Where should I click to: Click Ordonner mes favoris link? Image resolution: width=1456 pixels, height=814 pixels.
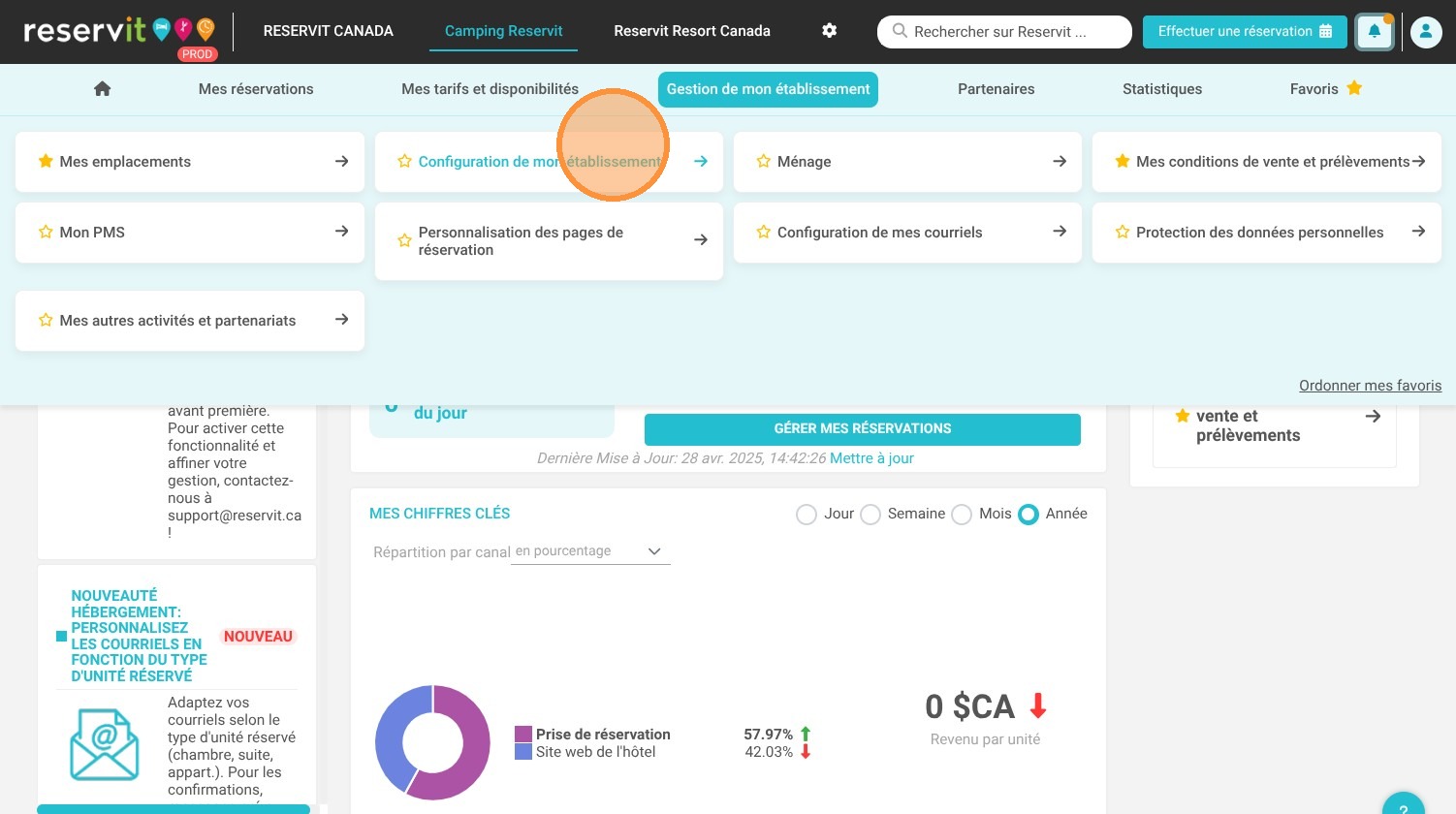point(1370,386)
